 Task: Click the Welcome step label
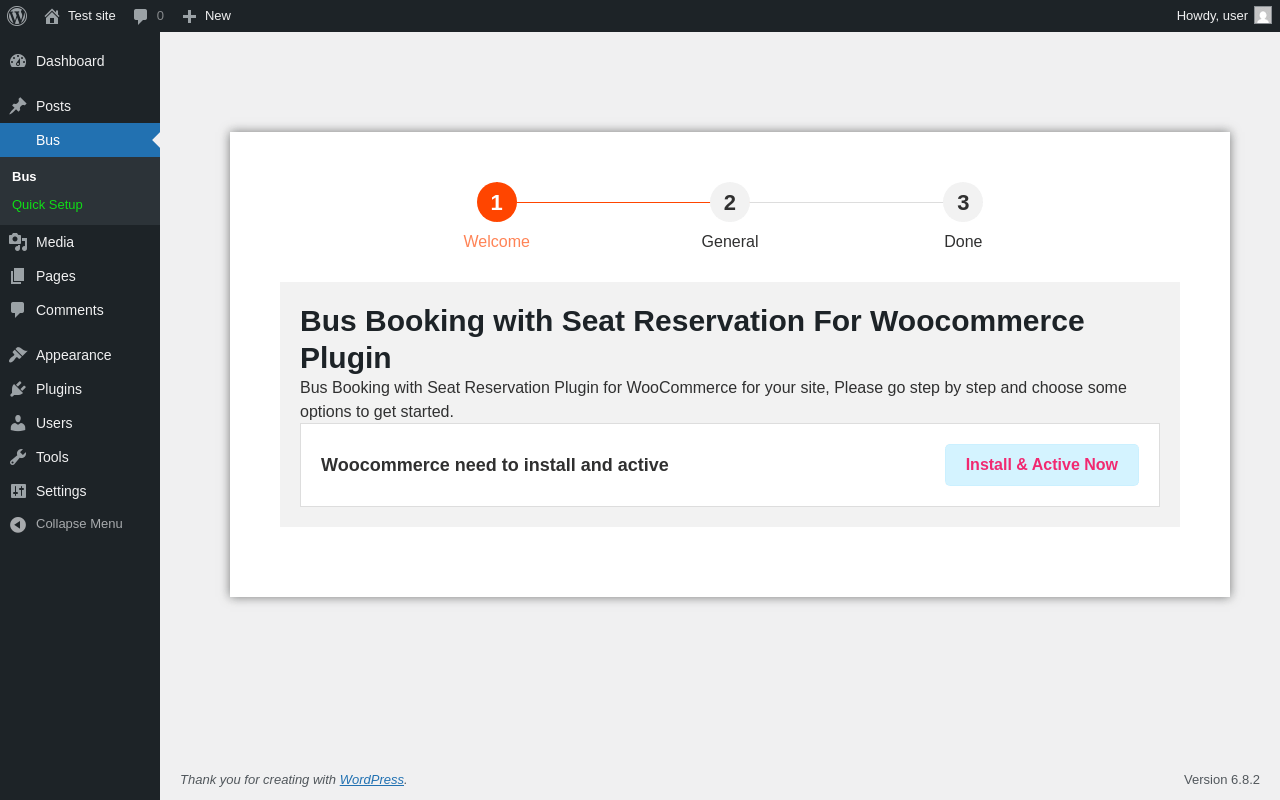click(x=497, y=242)
